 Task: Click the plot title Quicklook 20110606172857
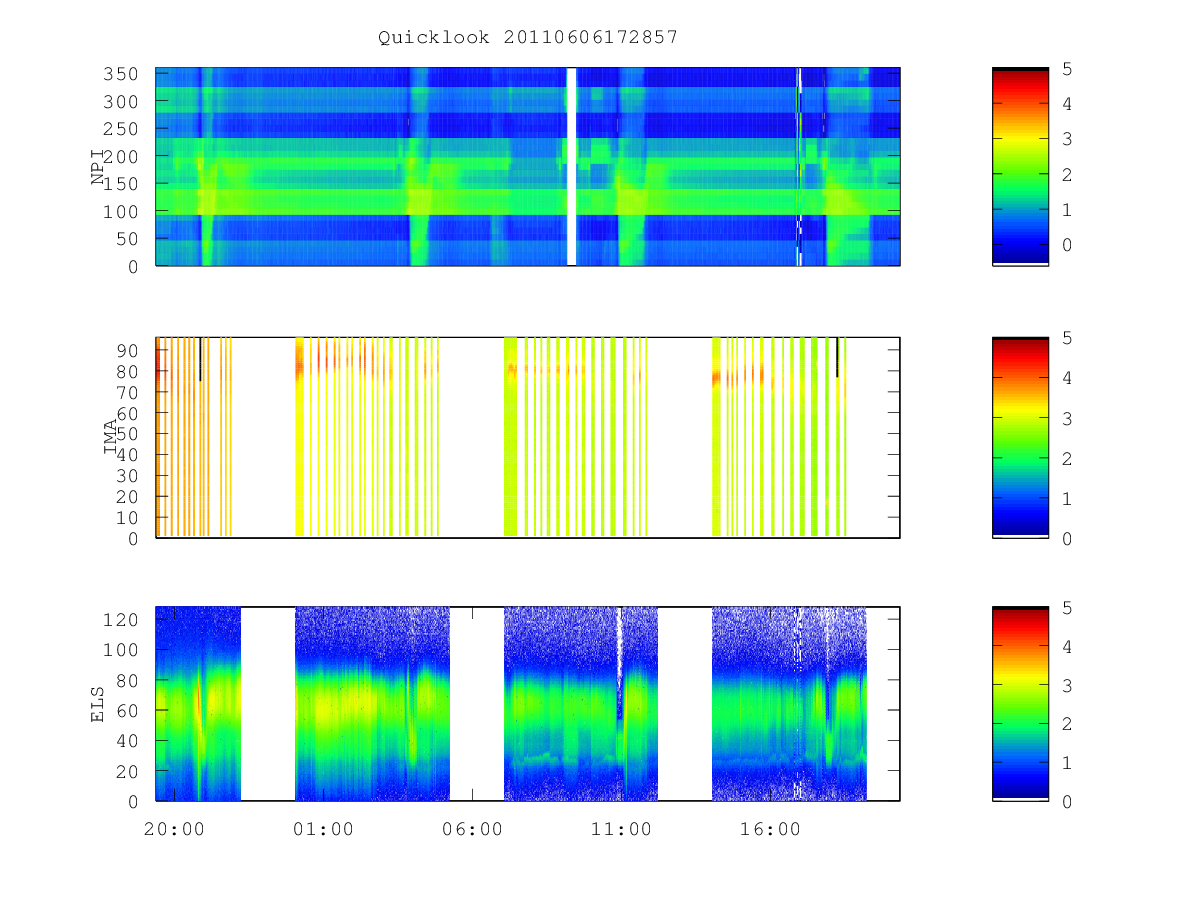[x=528, y=37]
